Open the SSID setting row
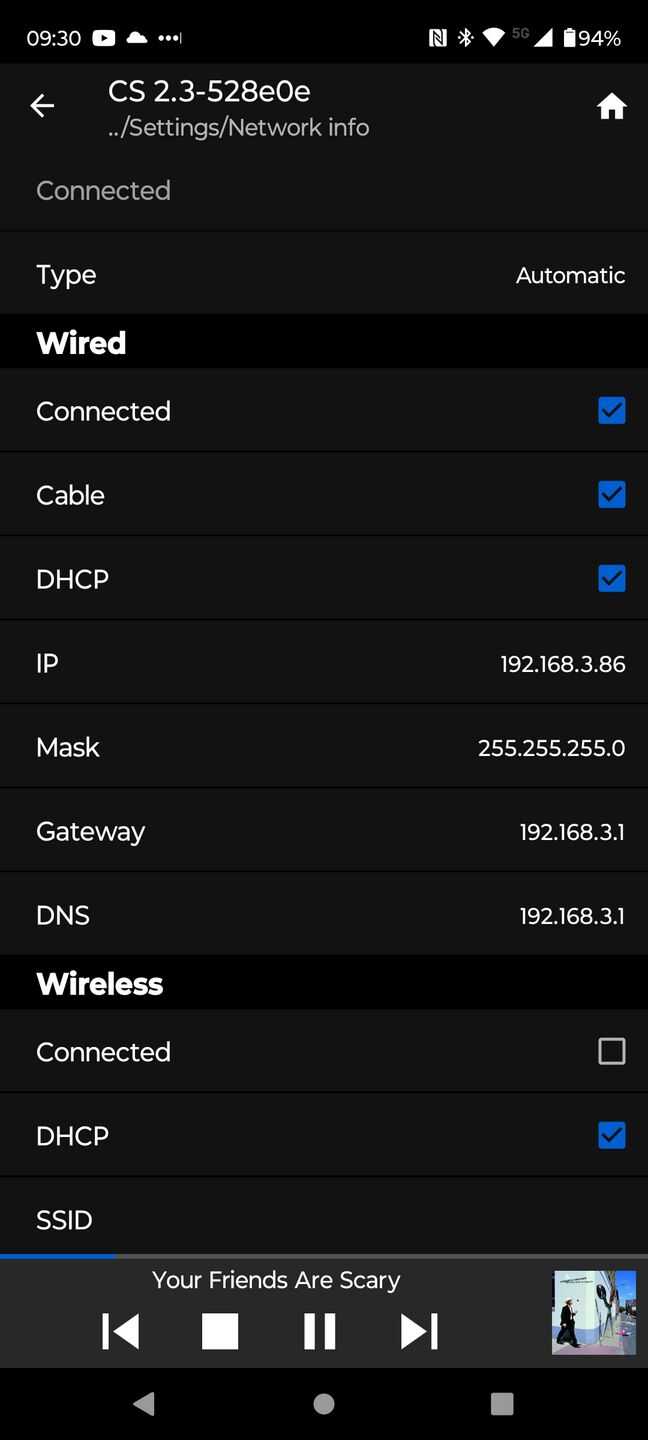This screenshot has height=1440, width=648. coord(324,1217)
